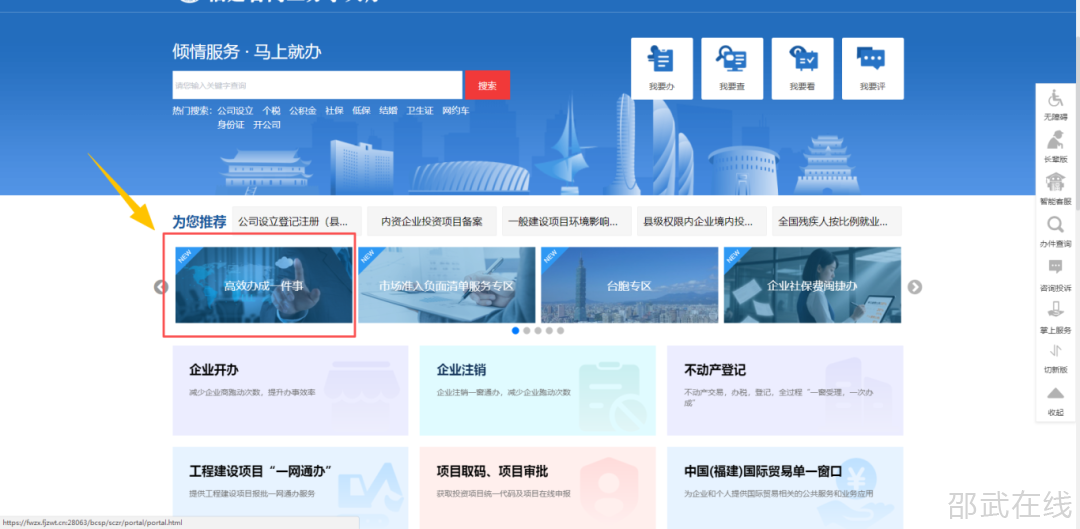Viewport: 1080px width, 529px height.
Task: Select the 全国残疾人按比例就业 recommendation tab
Action: point(833,221)
